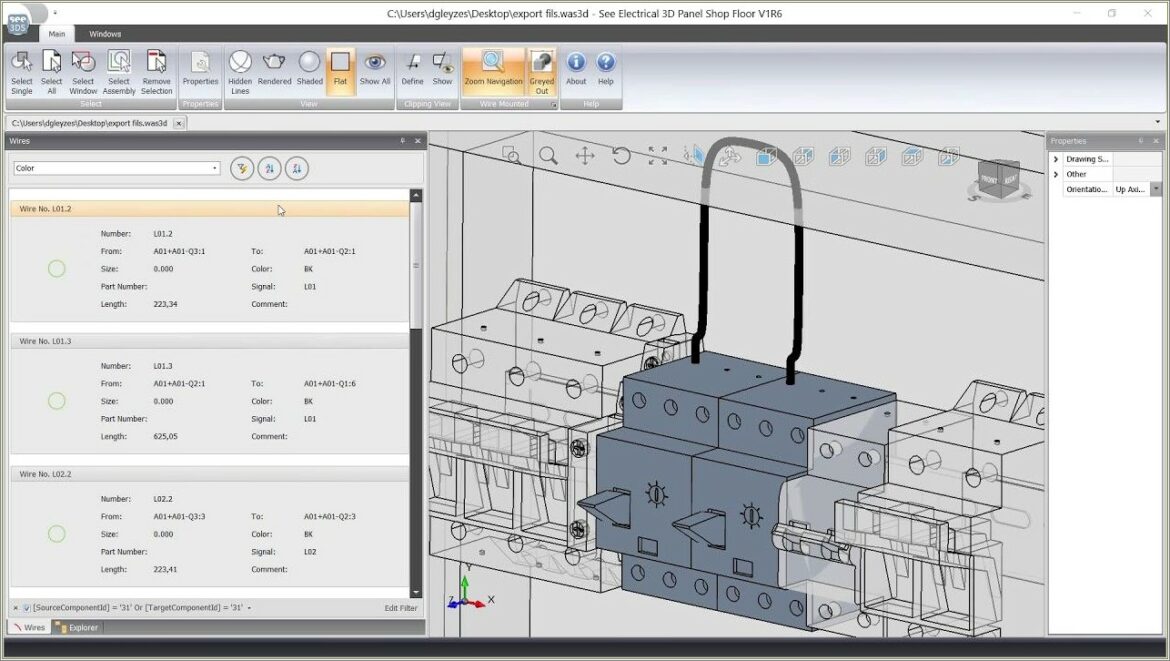Click the Show All eye icon
This screenshot has width=1170, height=661.
tap(375, 69)
